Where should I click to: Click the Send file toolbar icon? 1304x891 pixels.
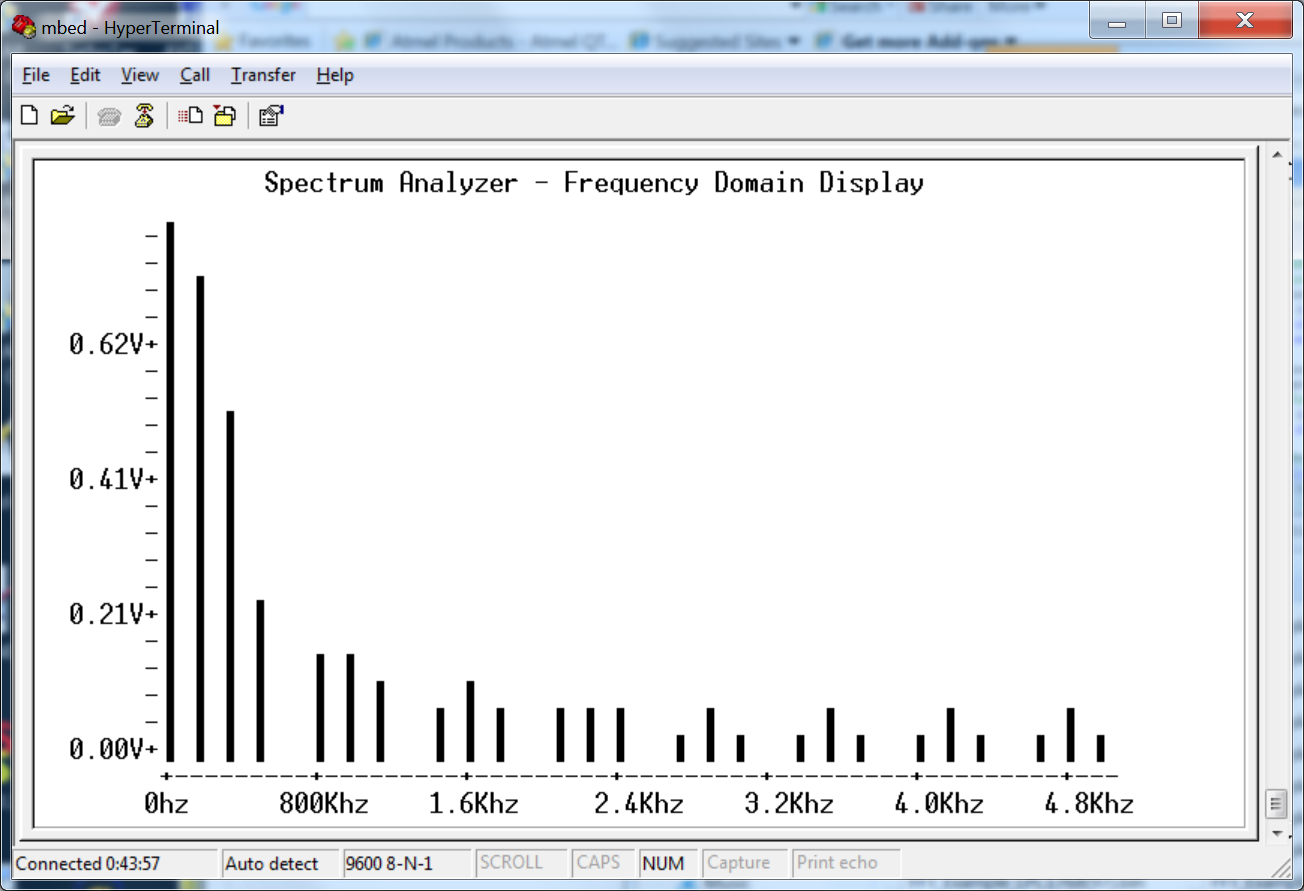[190, 116]
